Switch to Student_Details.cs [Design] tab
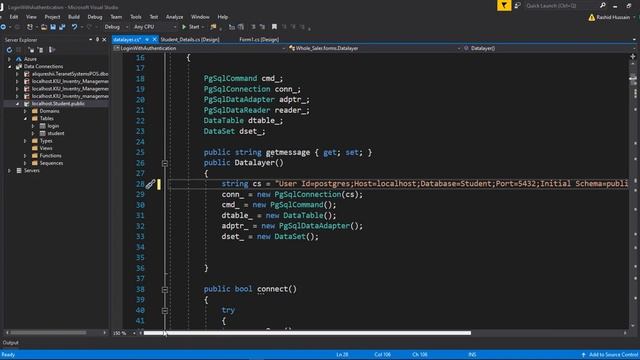The image size is (640, 360). point(190,40)
